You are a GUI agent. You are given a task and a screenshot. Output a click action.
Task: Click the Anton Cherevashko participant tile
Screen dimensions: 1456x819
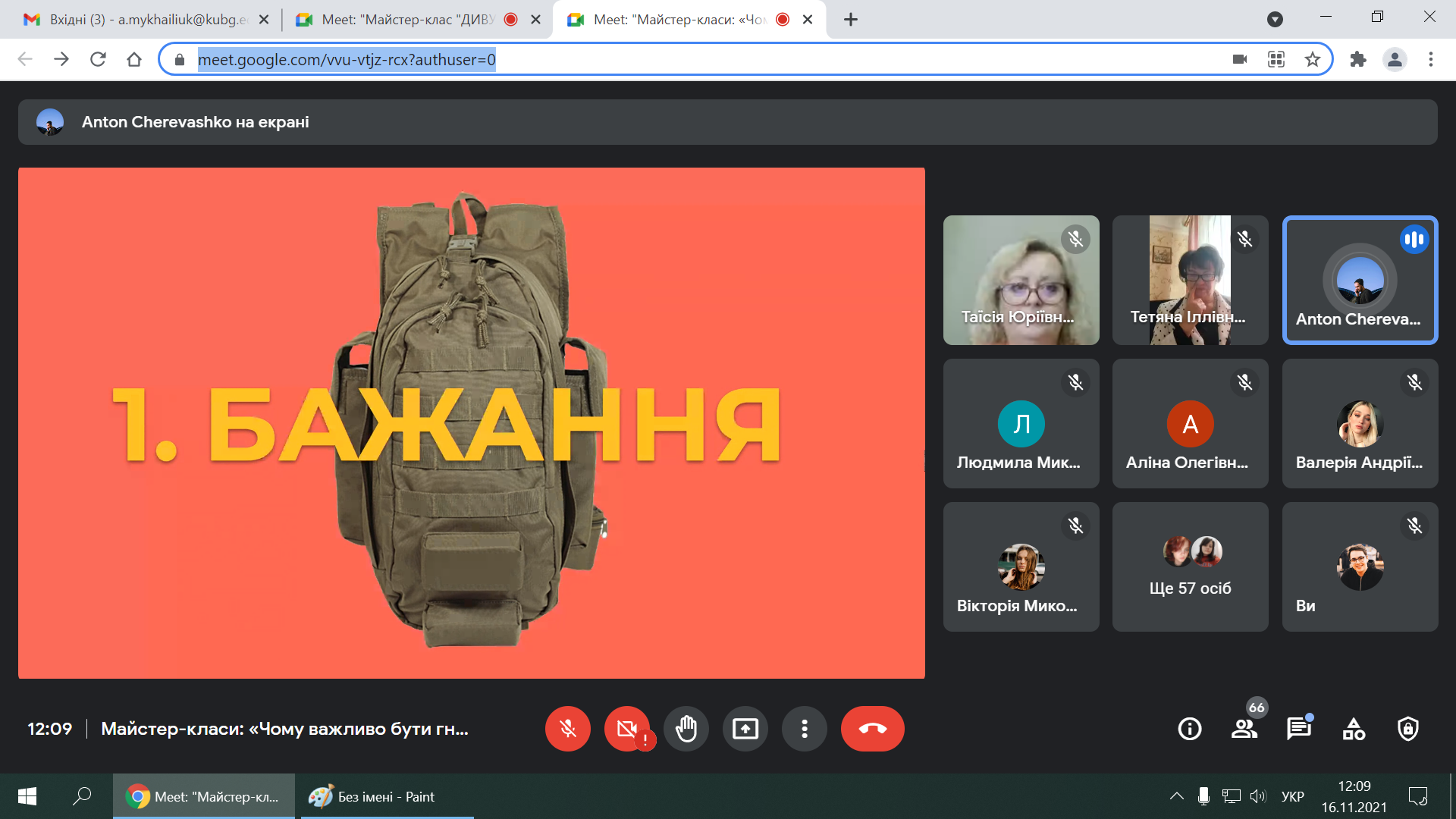pyautogui.click(x=1359, y=281)
